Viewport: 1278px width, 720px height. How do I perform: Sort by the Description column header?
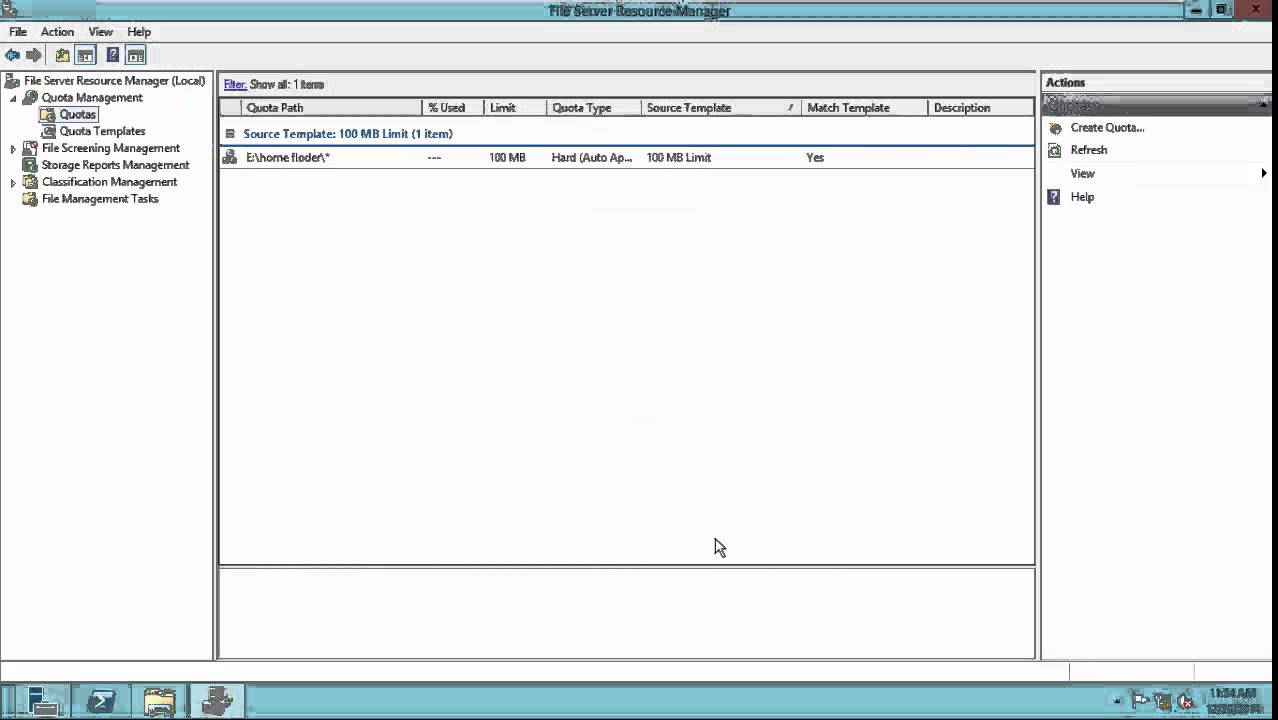click(x=980, y=108)
